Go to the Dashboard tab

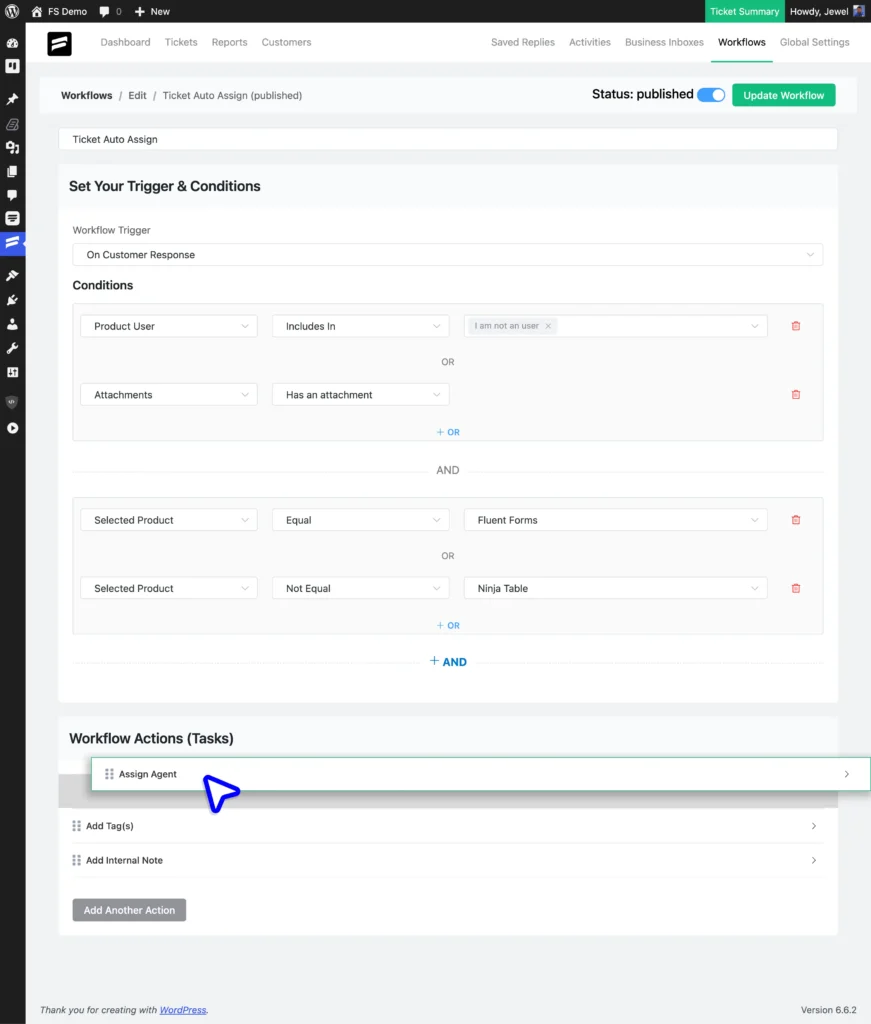coord(125,42)
